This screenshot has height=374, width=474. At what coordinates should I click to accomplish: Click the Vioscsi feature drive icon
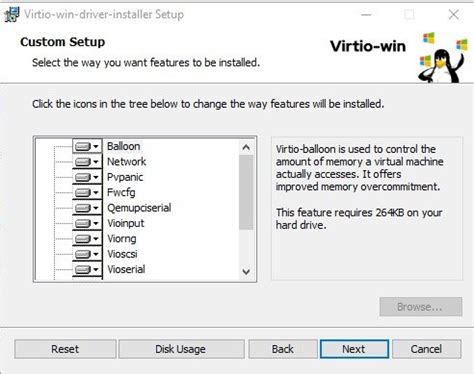click(83, 254)
